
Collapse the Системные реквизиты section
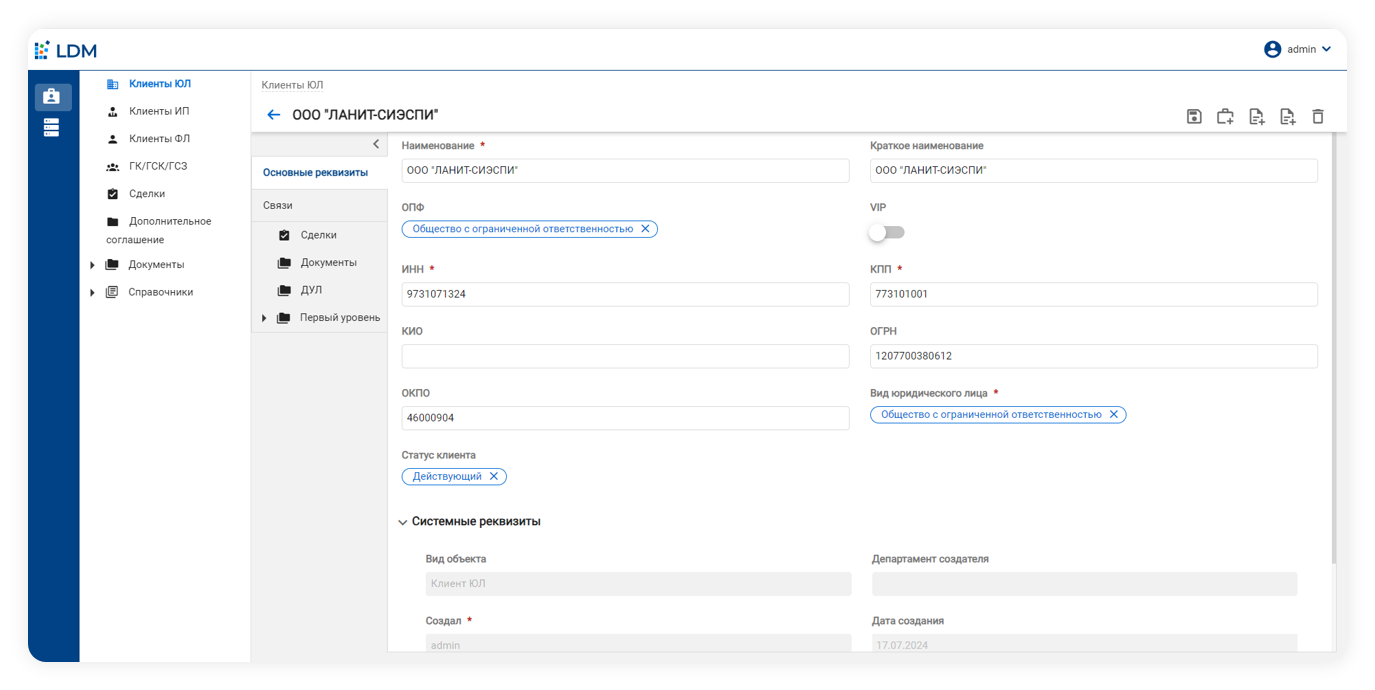[402, 521]
